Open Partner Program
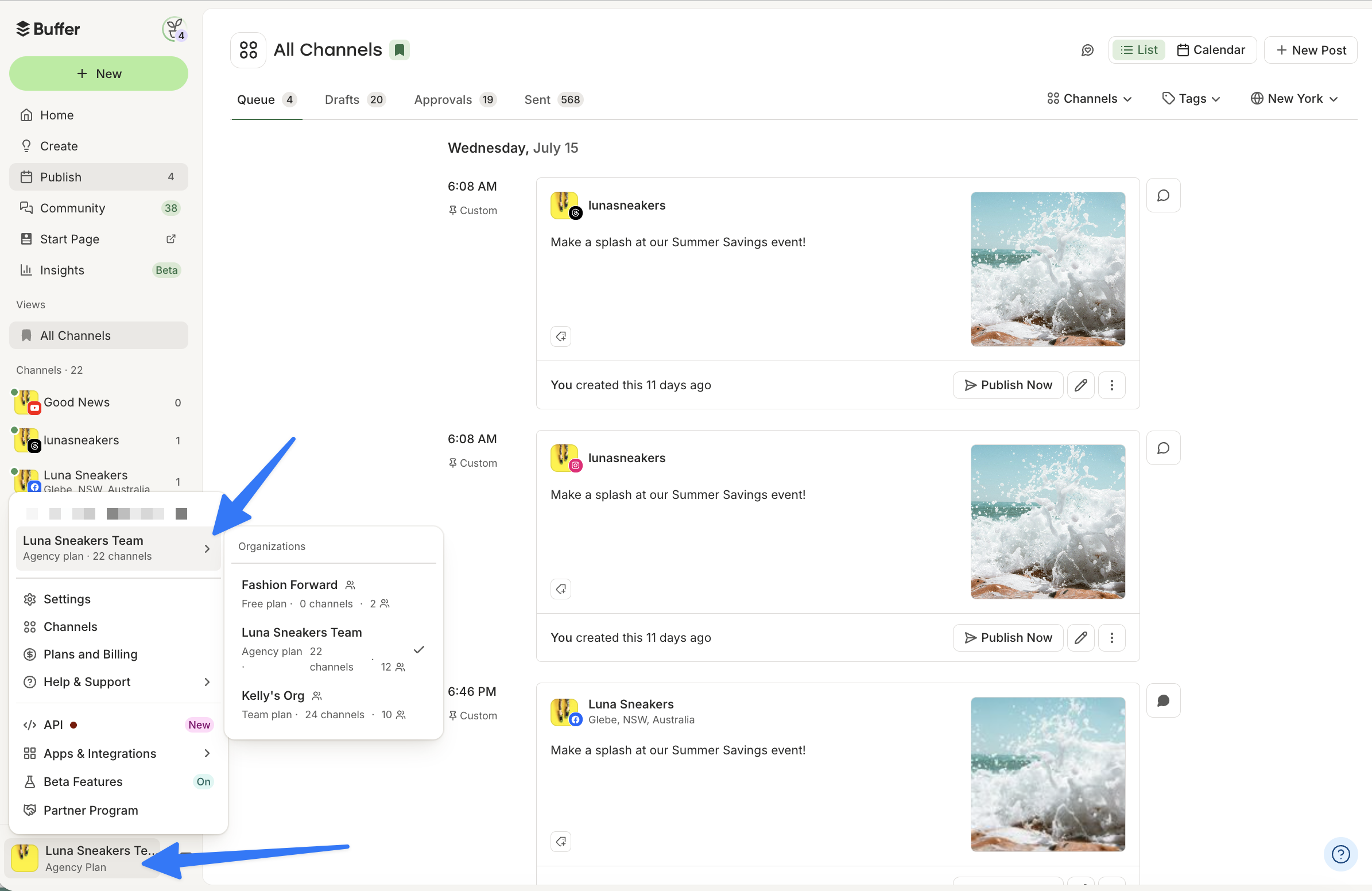Viewport: 1372px width, 891px height. point(118,810)
